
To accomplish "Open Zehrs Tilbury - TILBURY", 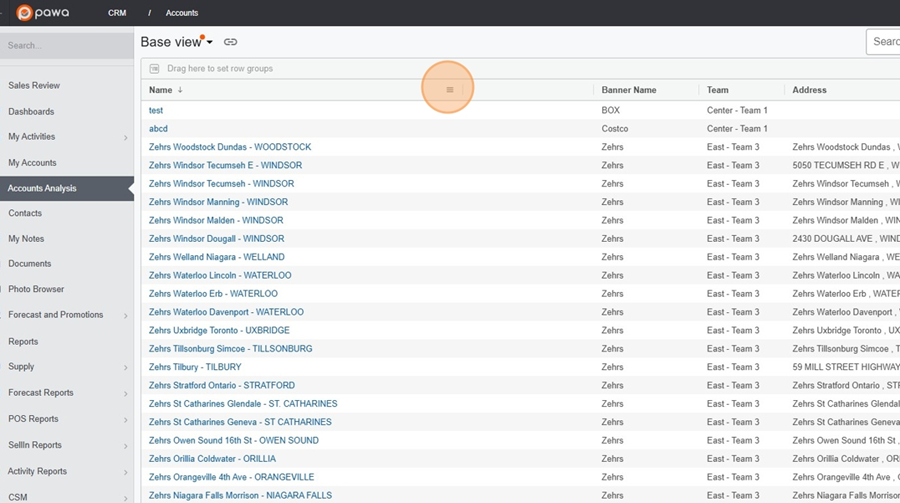I will (195, 367).
